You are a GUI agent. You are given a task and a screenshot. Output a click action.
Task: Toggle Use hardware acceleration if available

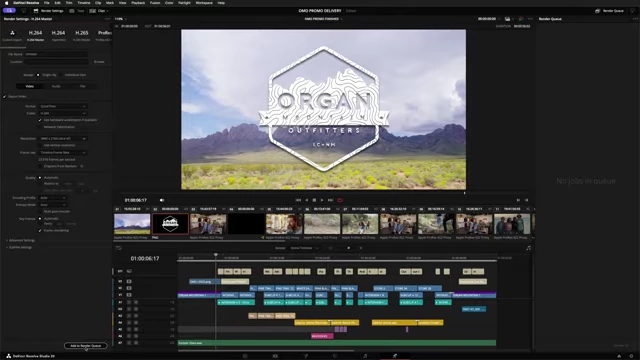click(x=40, y=120)
